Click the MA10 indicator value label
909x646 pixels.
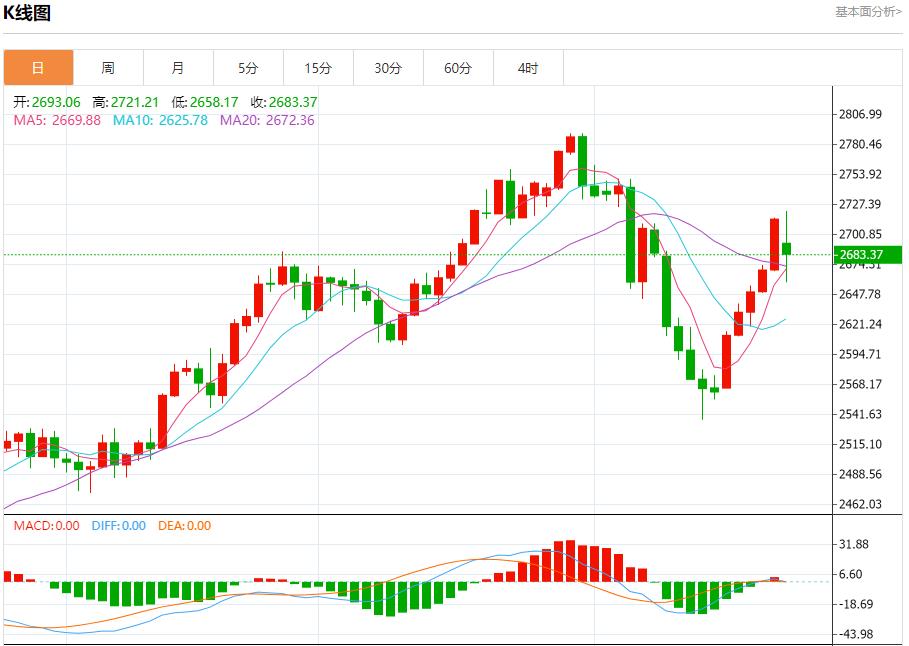pyautogui.click(x=160, y=120)
